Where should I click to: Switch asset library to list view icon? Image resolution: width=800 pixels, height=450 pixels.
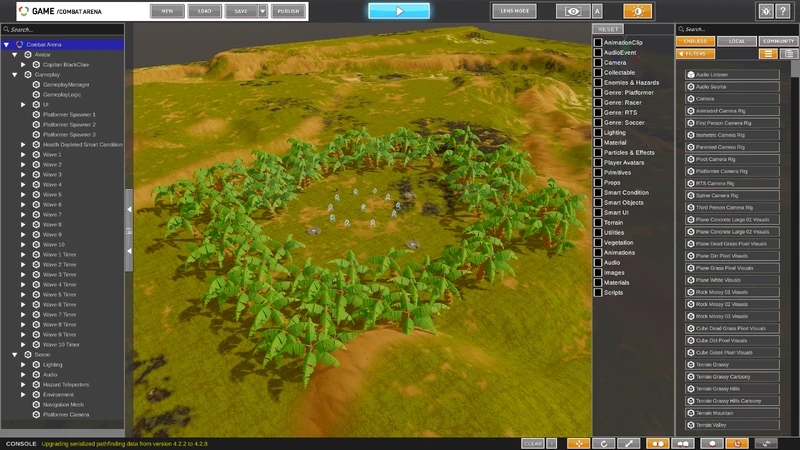pos(768,54)
